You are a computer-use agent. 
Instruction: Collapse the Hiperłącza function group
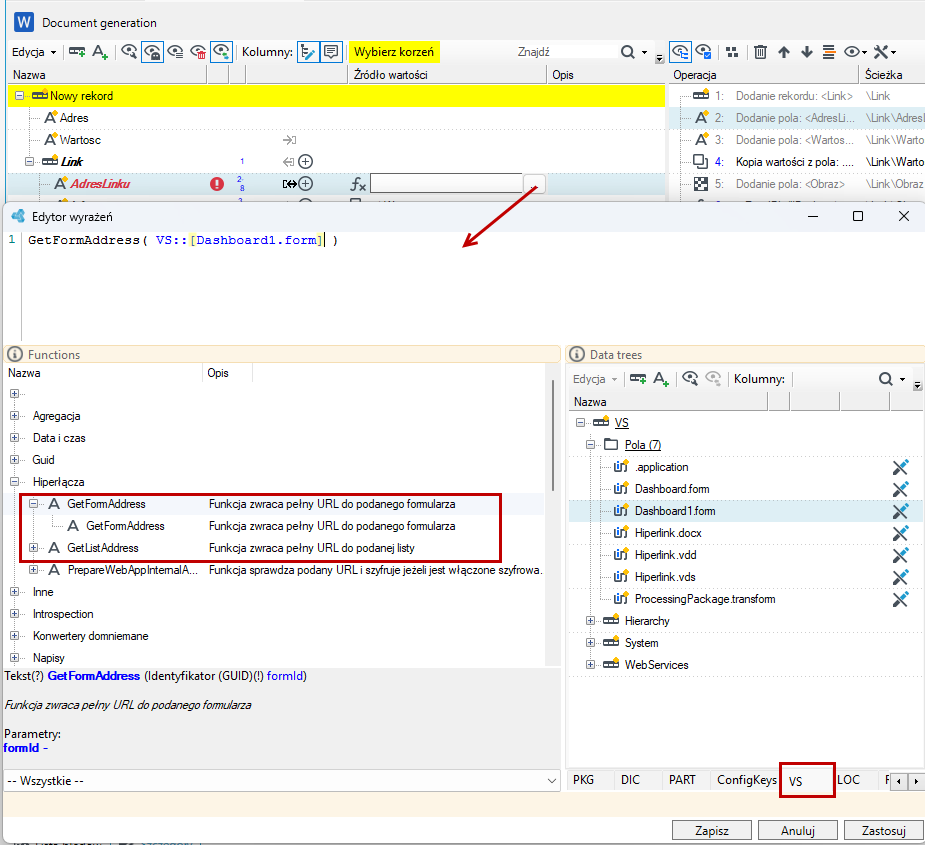click(x=15, y=482)
